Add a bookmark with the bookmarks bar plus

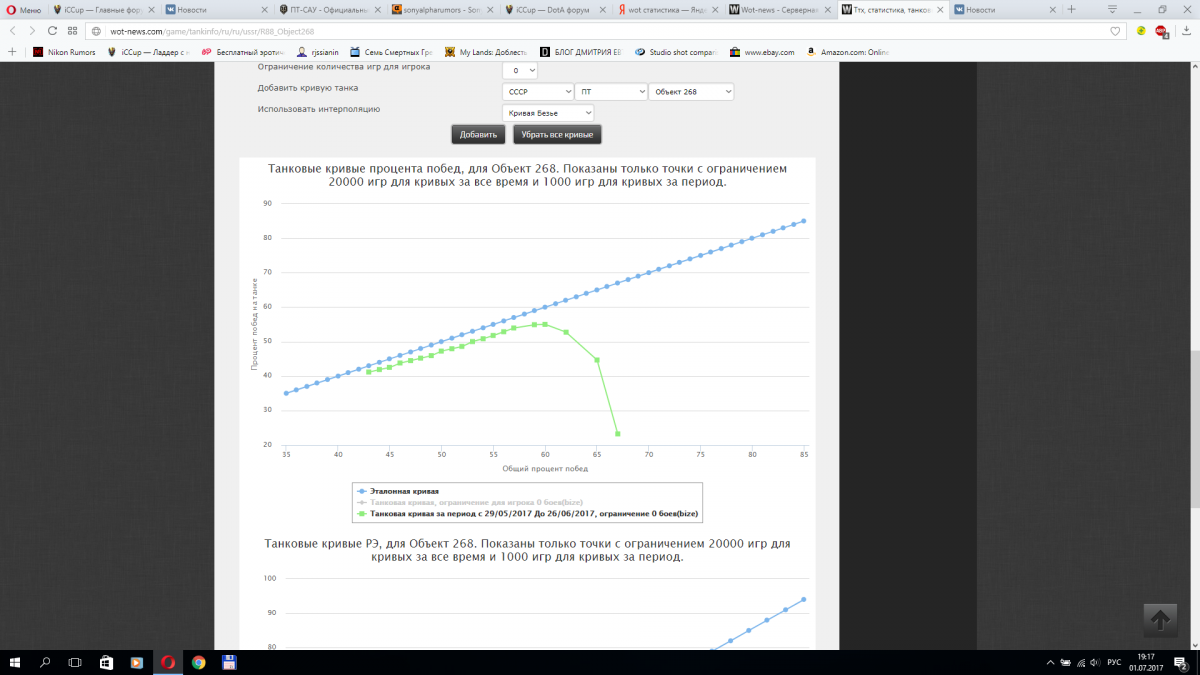point(12,52)
